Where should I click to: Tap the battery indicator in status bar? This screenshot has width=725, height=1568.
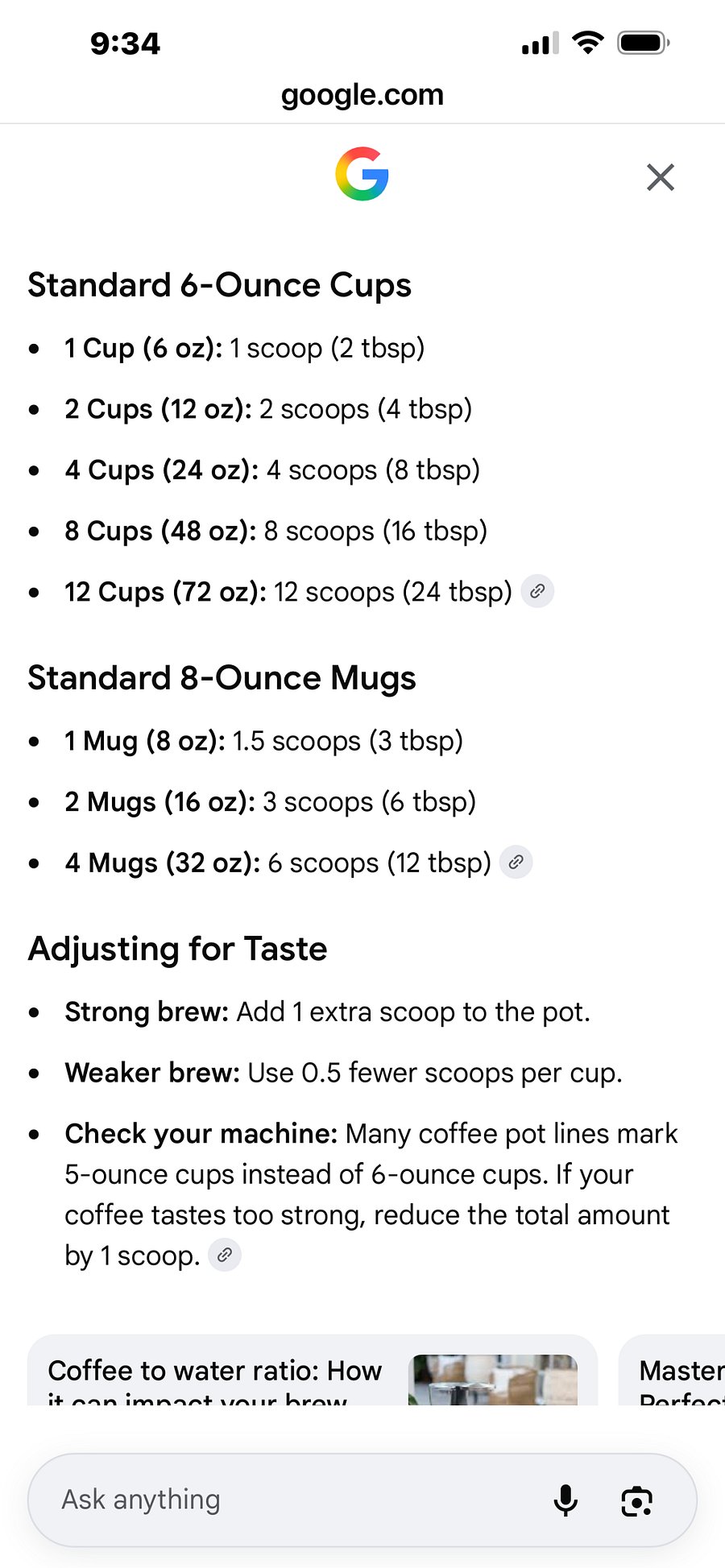tap(644, 43)
